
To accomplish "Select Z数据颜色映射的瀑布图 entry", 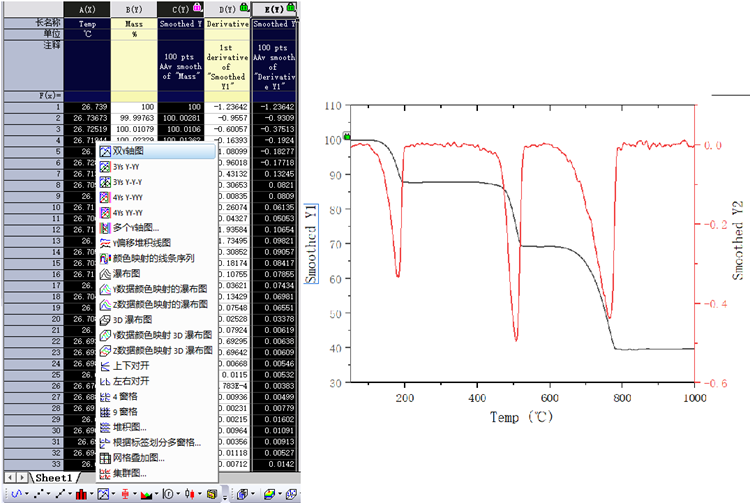I will [x=157, y=305].
